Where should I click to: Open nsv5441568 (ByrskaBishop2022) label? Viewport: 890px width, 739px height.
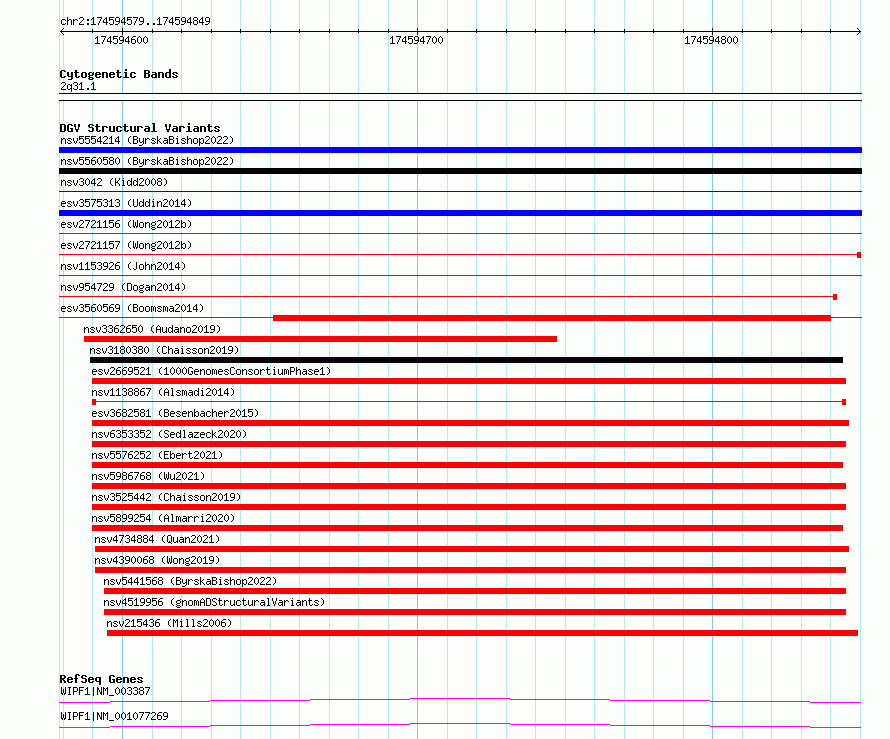[190, 581]
